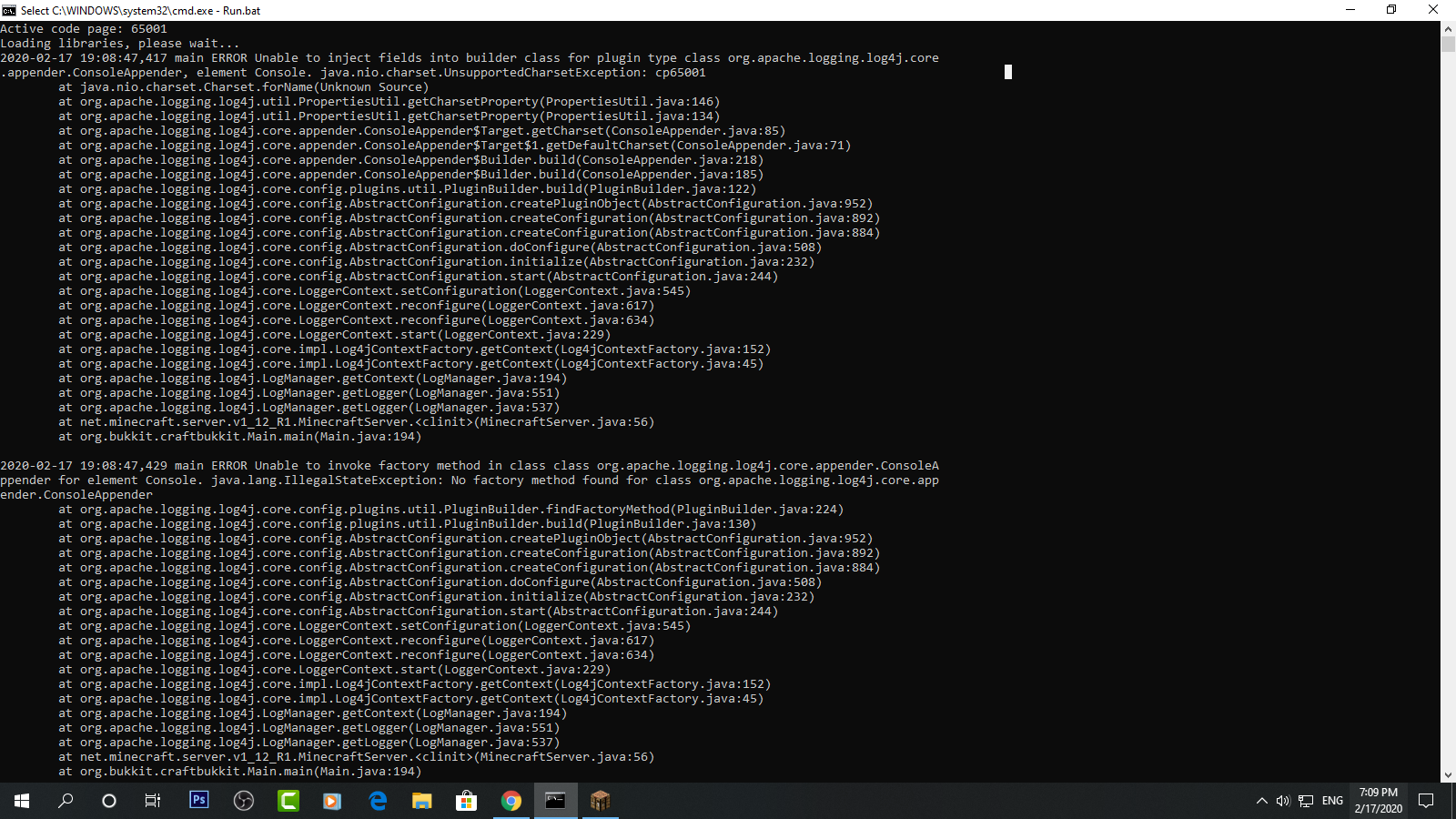
Task: Minimize the cmd.exe window
Action: point(1350,10)
